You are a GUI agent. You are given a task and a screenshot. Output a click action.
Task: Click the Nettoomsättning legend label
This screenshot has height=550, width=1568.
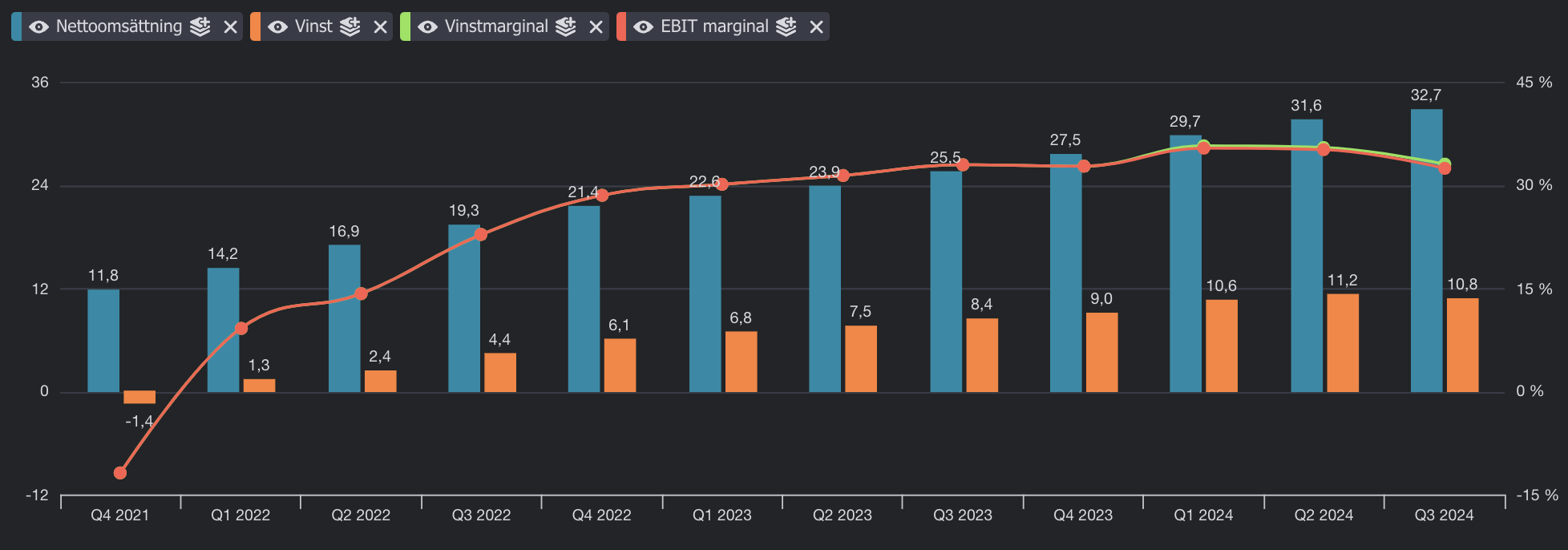(x=119, y=26)
